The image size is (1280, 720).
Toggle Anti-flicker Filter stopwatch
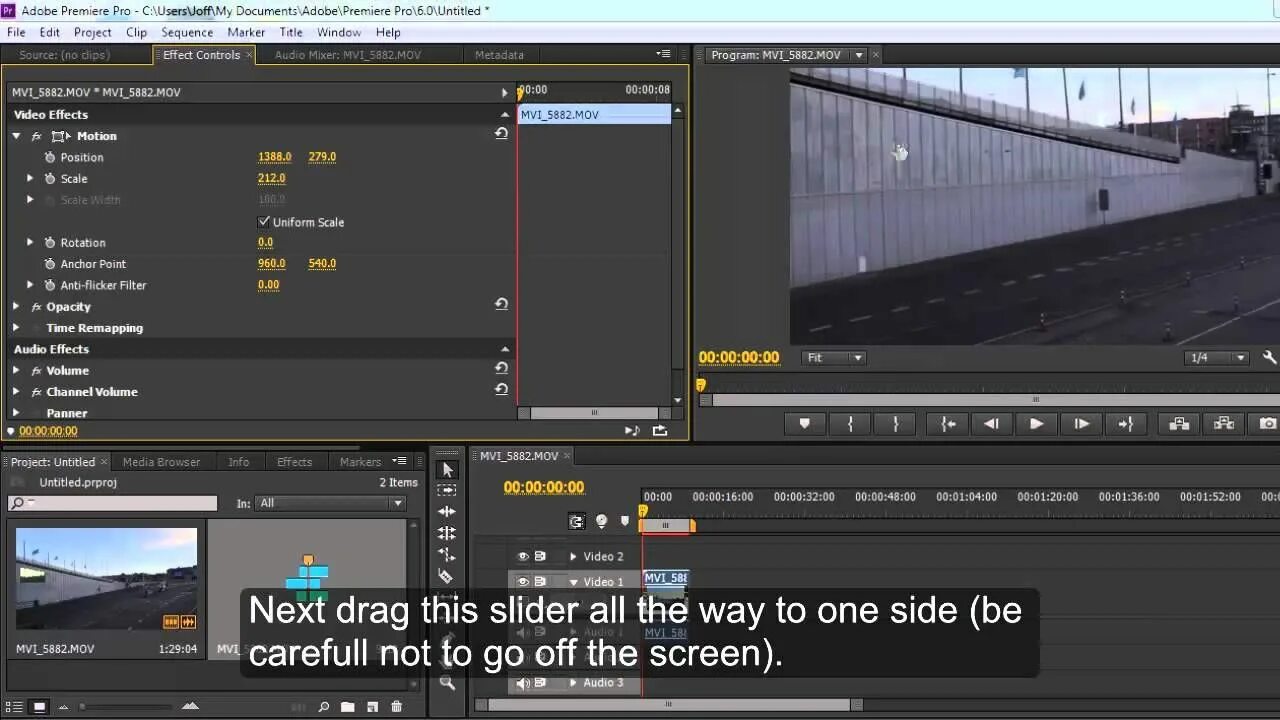pos(50,285)
